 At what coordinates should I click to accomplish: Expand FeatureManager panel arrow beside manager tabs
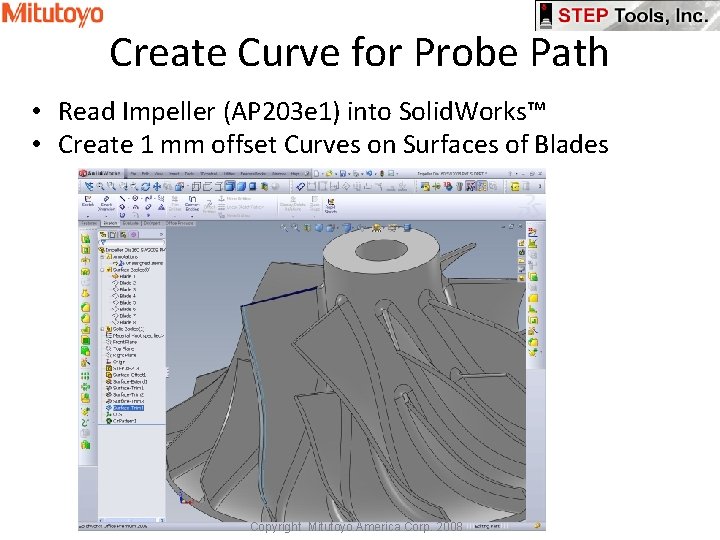pyautogui.click(x=162, y=235)
